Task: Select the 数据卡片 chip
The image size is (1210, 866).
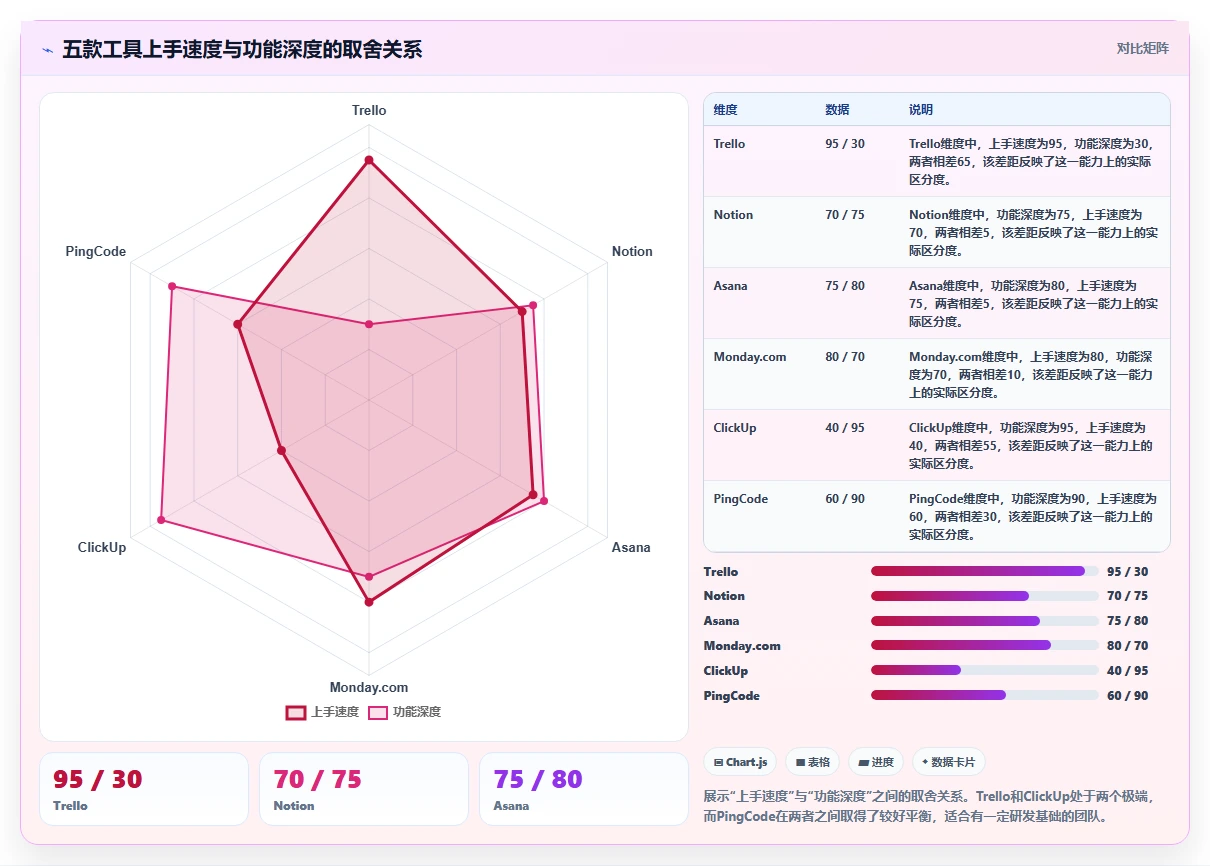Action: [949, 762]
